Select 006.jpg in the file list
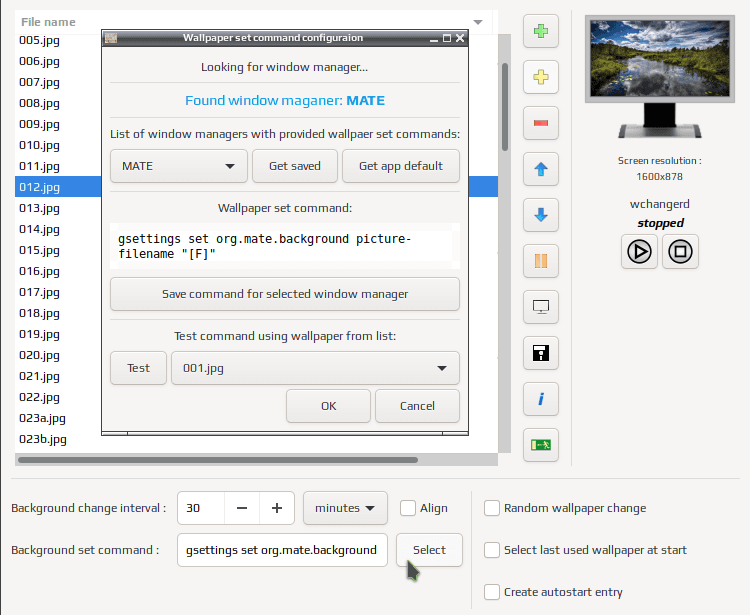Image resolution: width=750 pixels, height=615 pixels. point(40,61)
